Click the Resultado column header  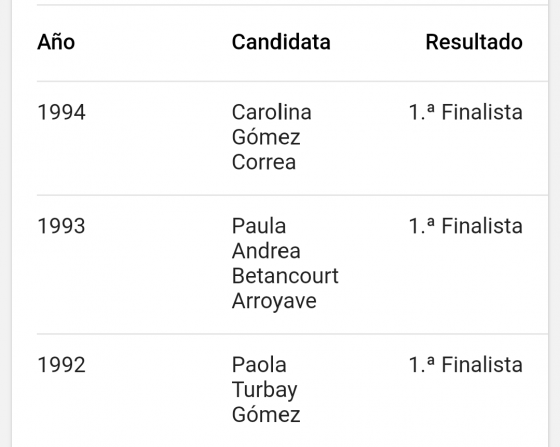coord(474,42)
